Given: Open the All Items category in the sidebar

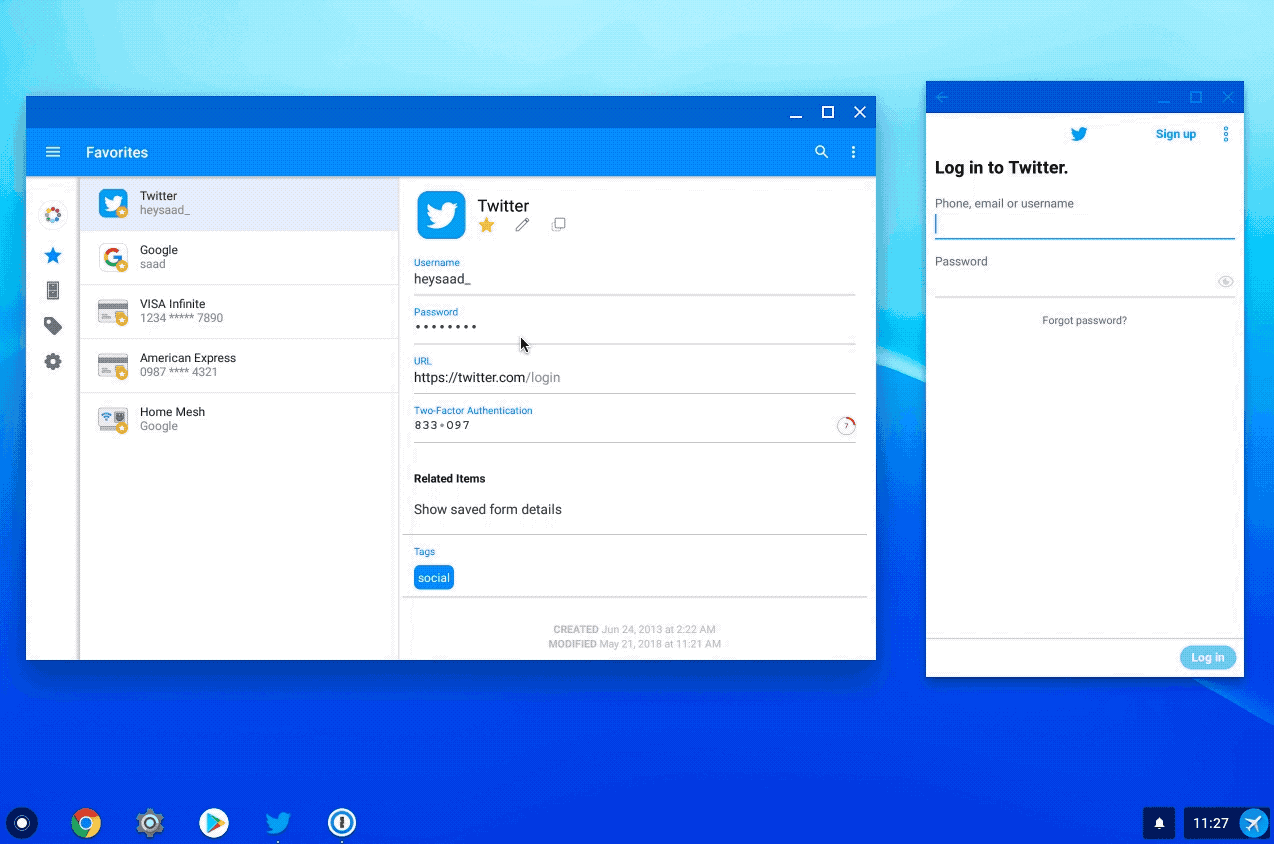Looking at the screenshot, I should [x=52, y=215].
